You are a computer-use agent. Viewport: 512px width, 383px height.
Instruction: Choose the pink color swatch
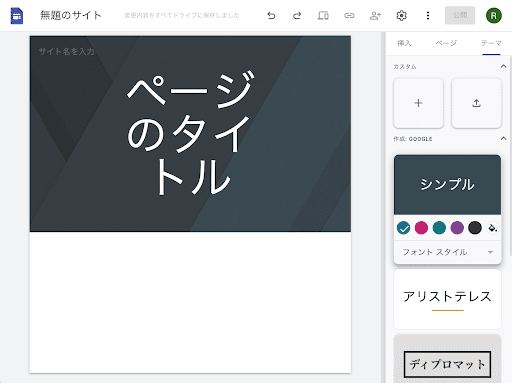[421, 228]
